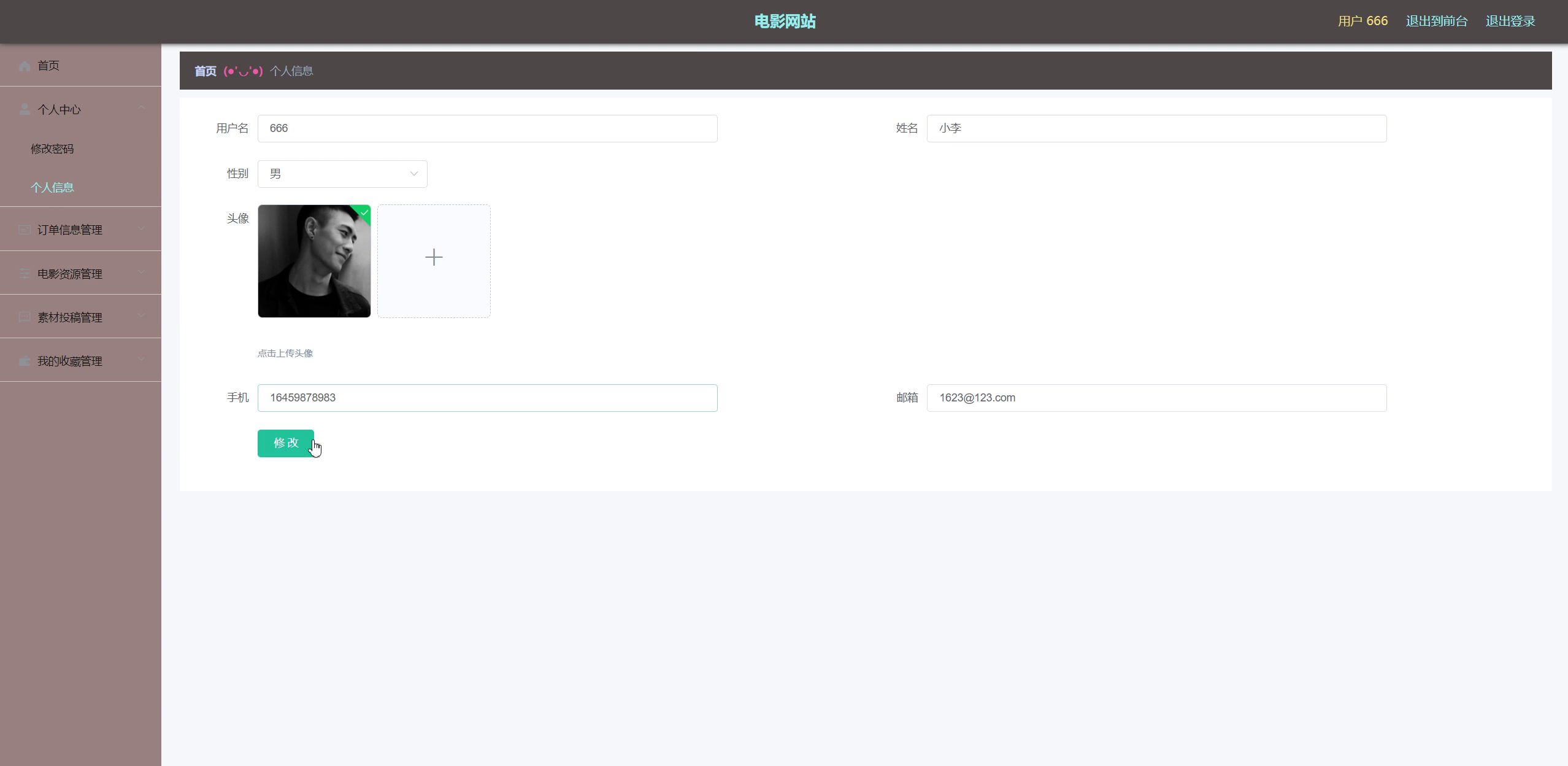This screenshot has width=1568, height=766.
Task: Focus the 邮箱 input field
Action: (x=1156, y=398)
